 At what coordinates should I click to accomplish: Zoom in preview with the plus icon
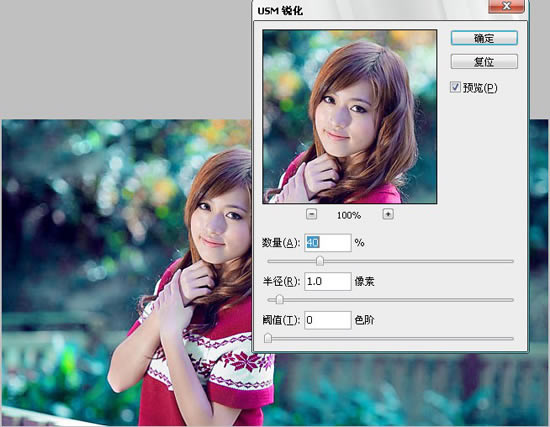388,214
